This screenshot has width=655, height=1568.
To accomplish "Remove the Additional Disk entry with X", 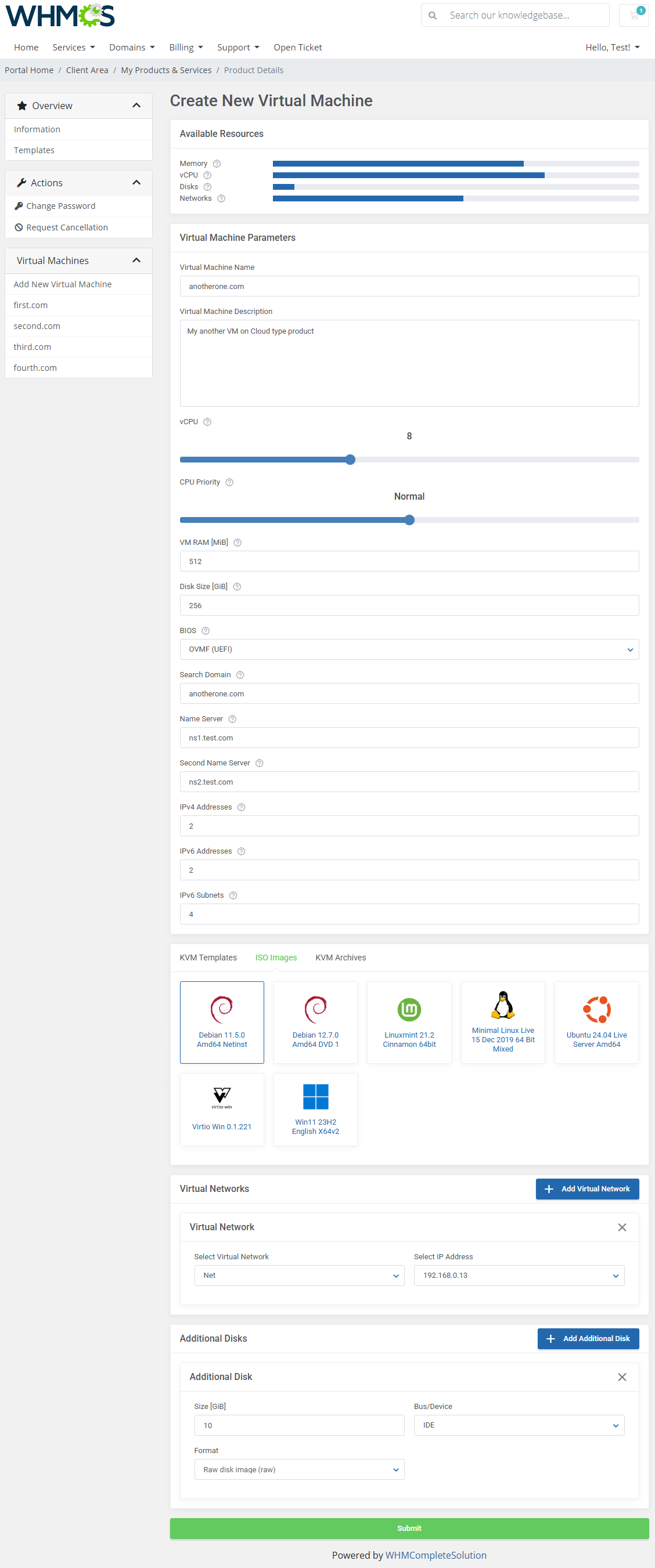I will pyautogui.click(x=622, y=1377).
